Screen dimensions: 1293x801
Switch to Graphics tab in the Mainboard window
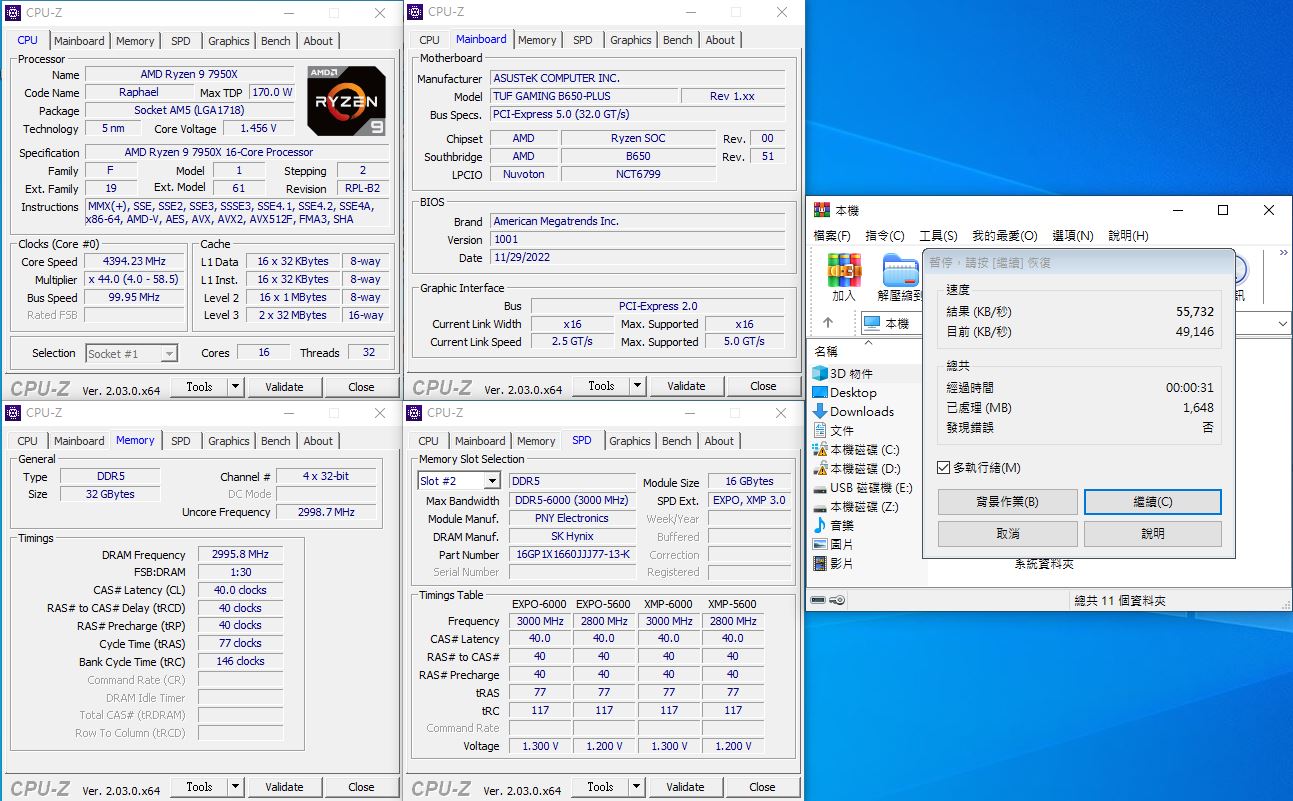tap(631, 40)
